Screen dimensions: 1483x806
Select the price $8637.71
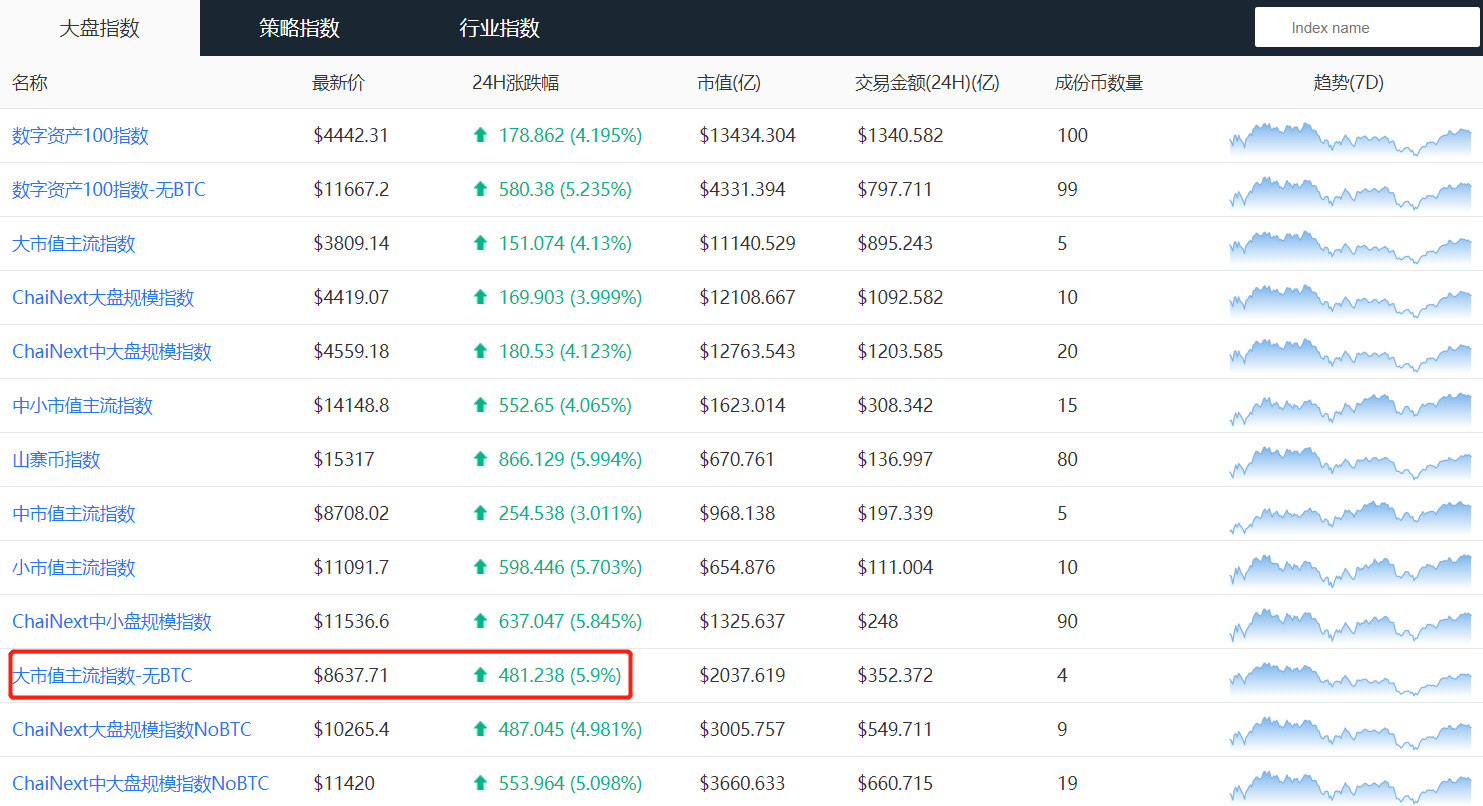click(x=351, y=676)
